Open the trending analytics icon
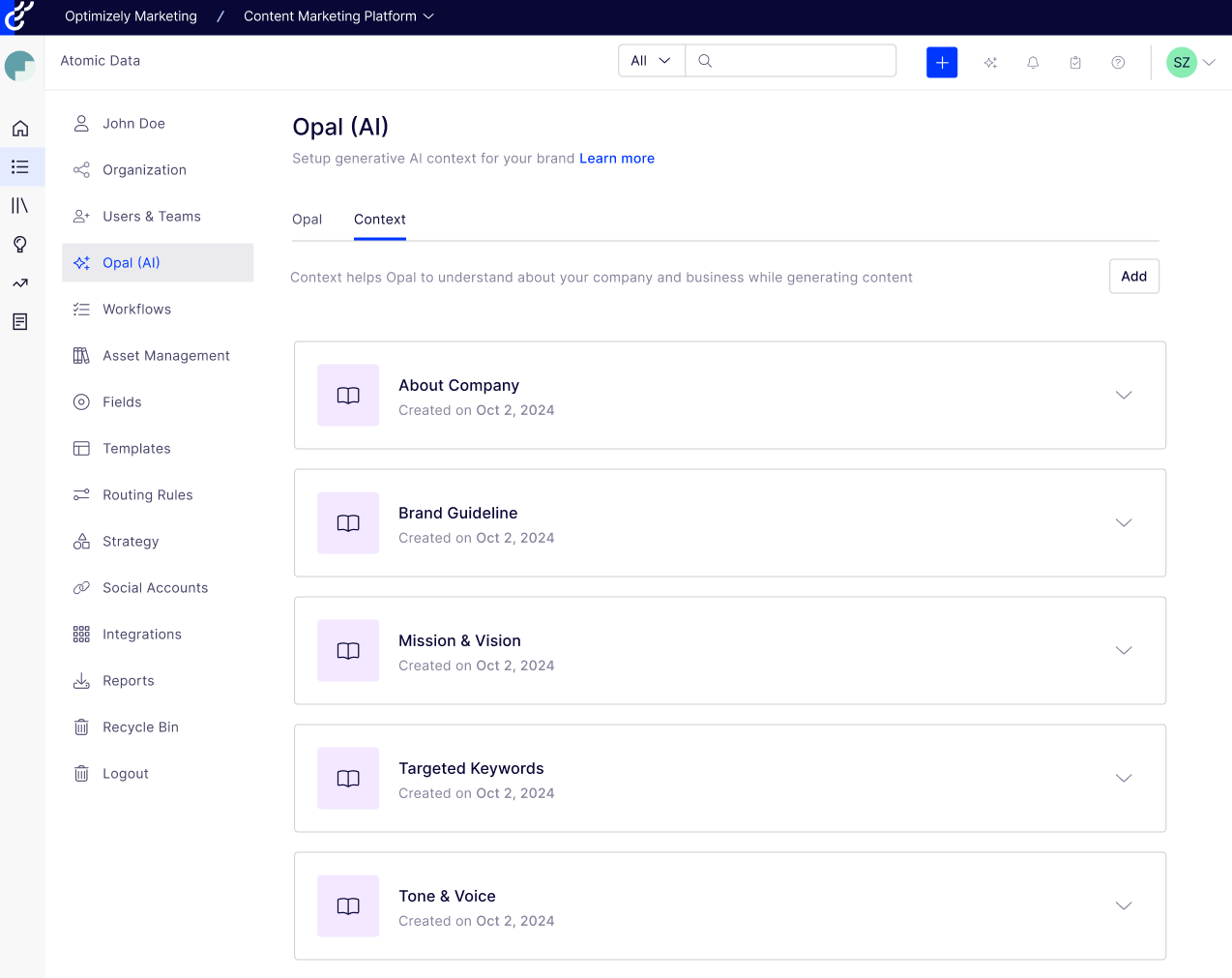The width and height of the screenshot is (1232, 978). coord(20,283)
